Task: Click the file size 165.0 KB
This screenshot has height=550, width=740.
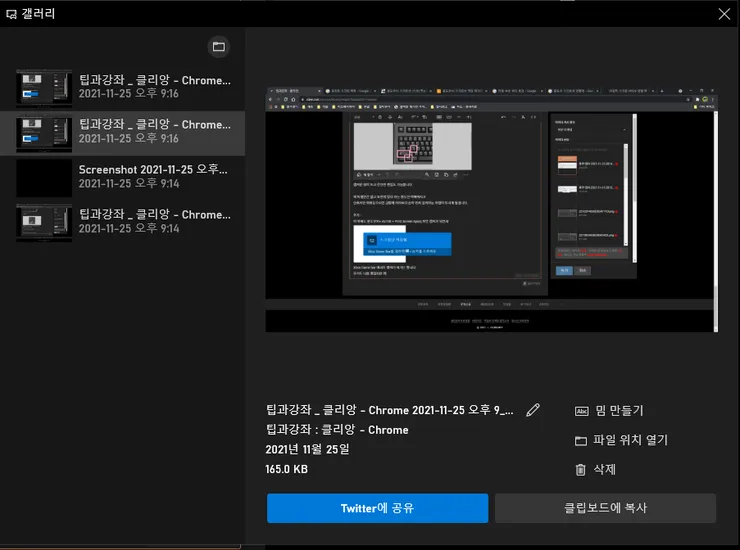Action: [286, 469]
